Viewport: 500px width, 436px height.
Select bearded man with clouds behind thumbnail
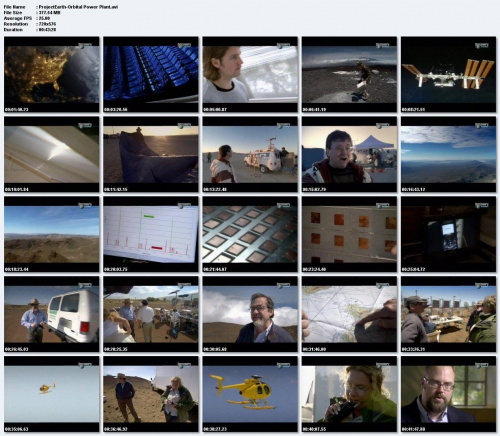(x=250, y=314)
